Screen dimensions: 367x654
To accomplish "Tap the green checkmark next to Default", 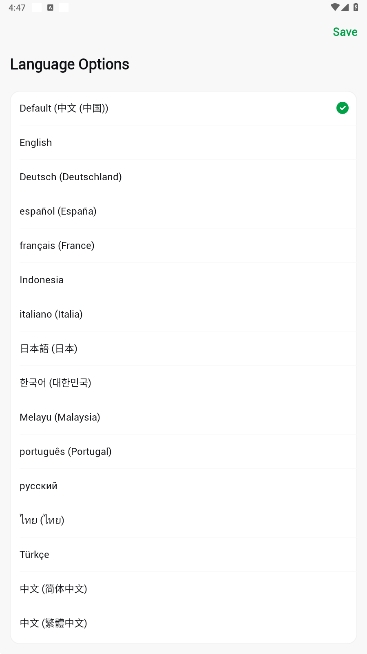I will [x=342, y=108].
